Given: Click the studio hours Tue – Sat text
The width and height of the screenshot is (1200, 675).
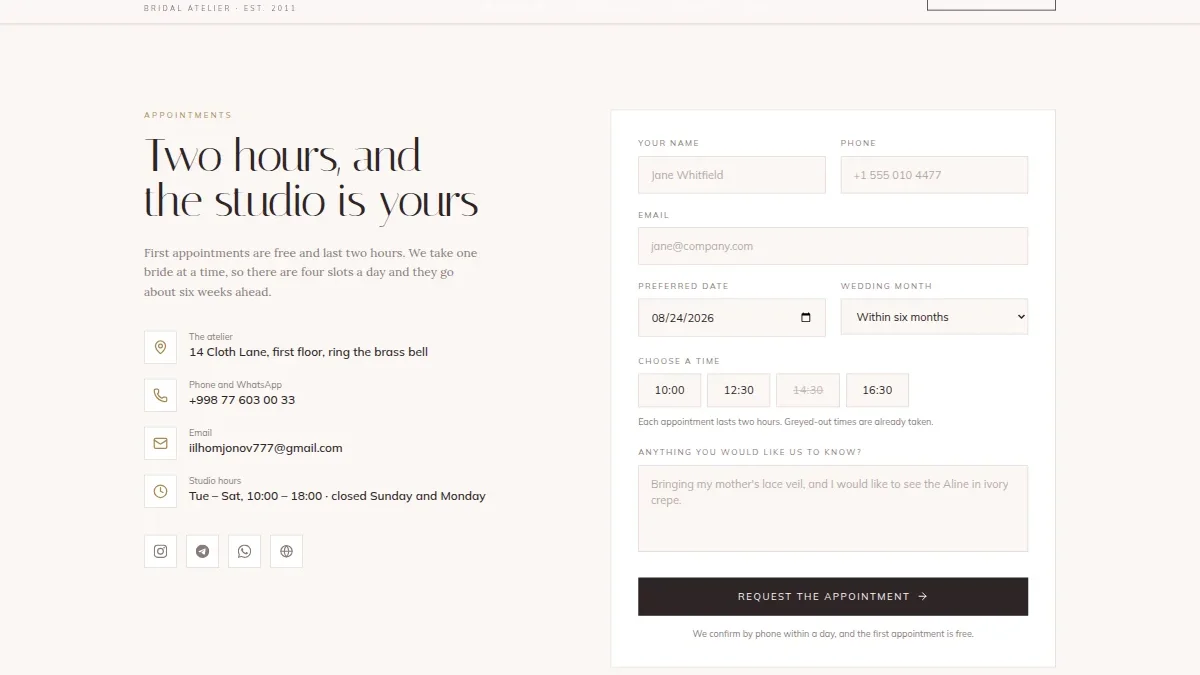Looking at the screenshot, I should pyautogui.click(x=337, y=496).
